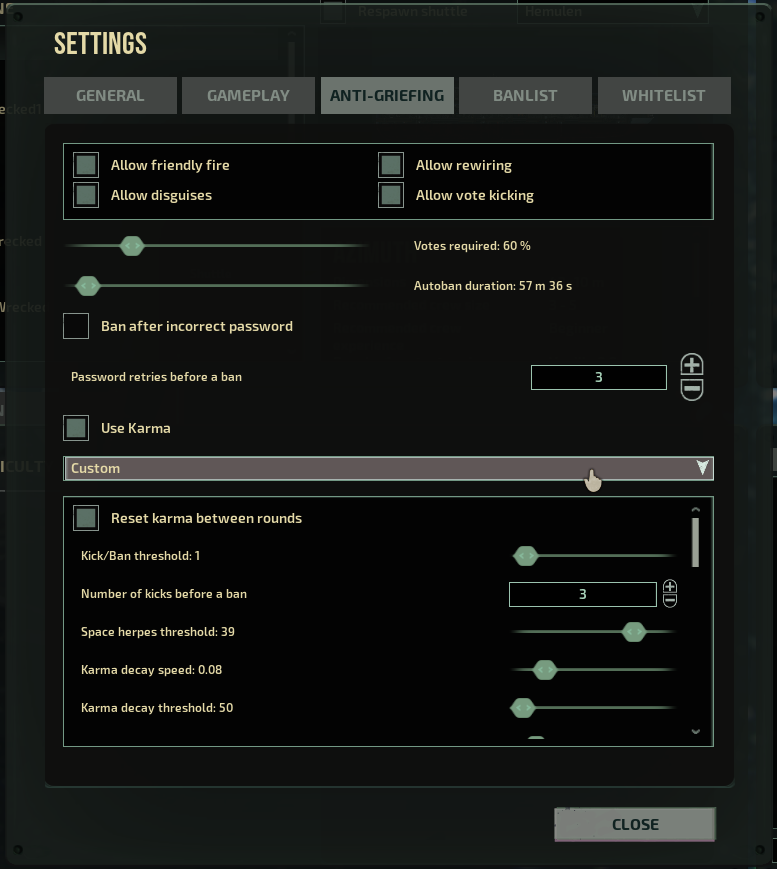Enable Allow rewiring option

pos(391,165)
